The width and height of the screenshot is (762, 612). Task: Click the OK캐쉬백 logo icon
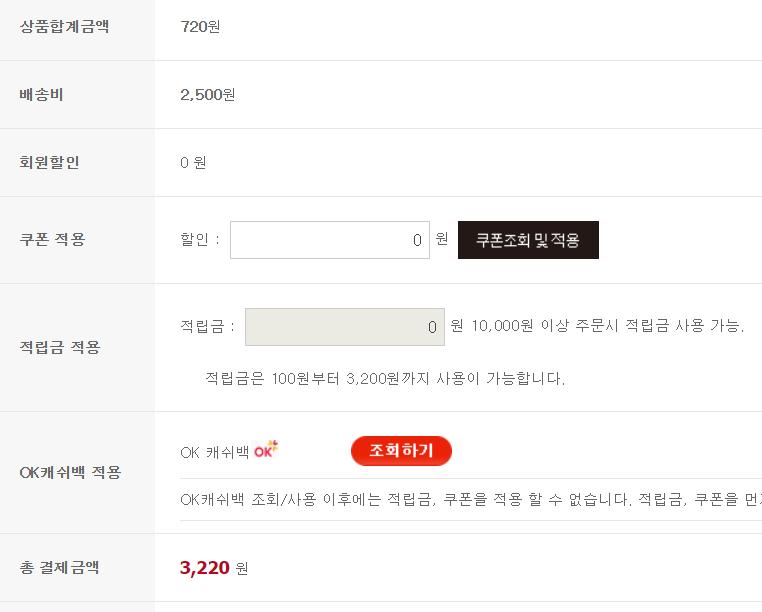point(265,451)
